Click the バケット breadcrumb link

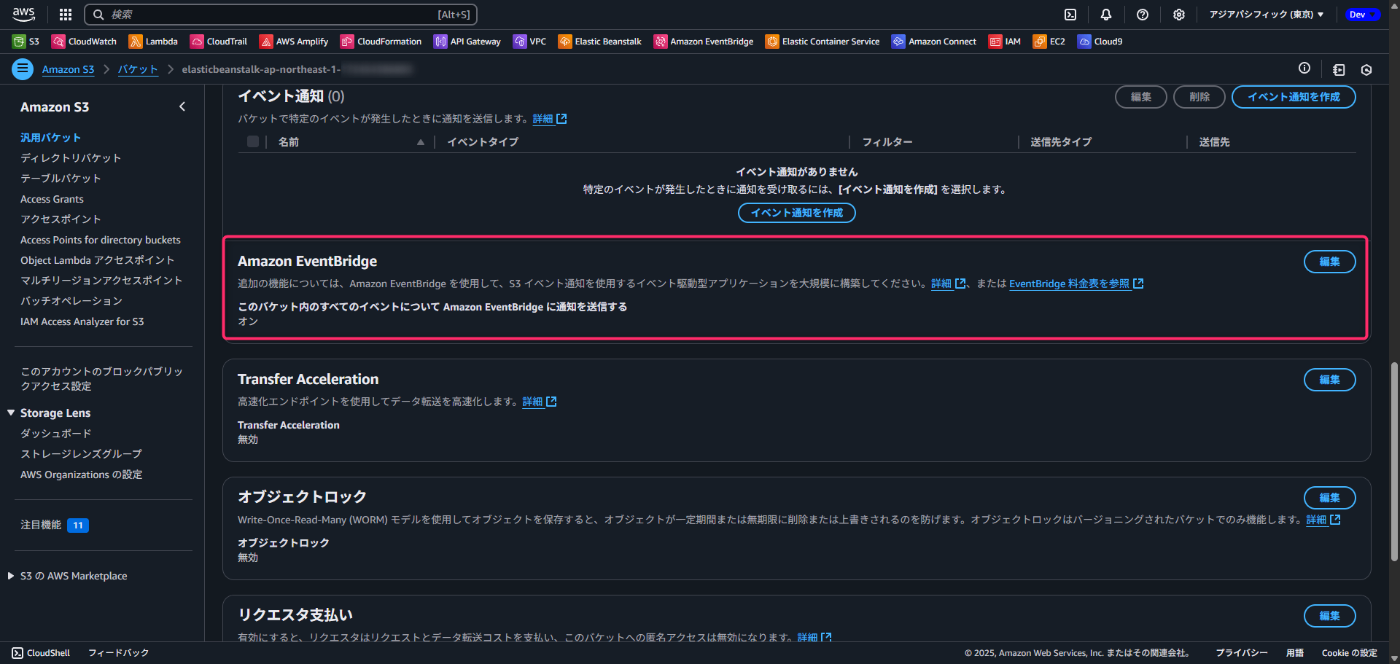138,70
